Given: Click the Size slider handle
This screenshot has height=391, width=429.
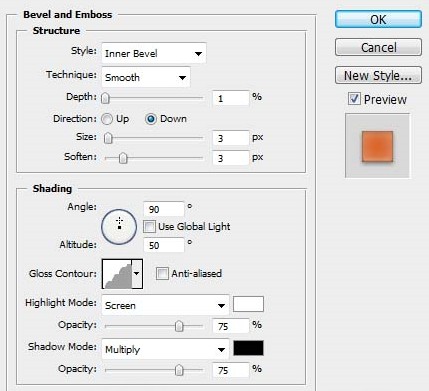Looking at the screenshot, I should coord(108,138).
